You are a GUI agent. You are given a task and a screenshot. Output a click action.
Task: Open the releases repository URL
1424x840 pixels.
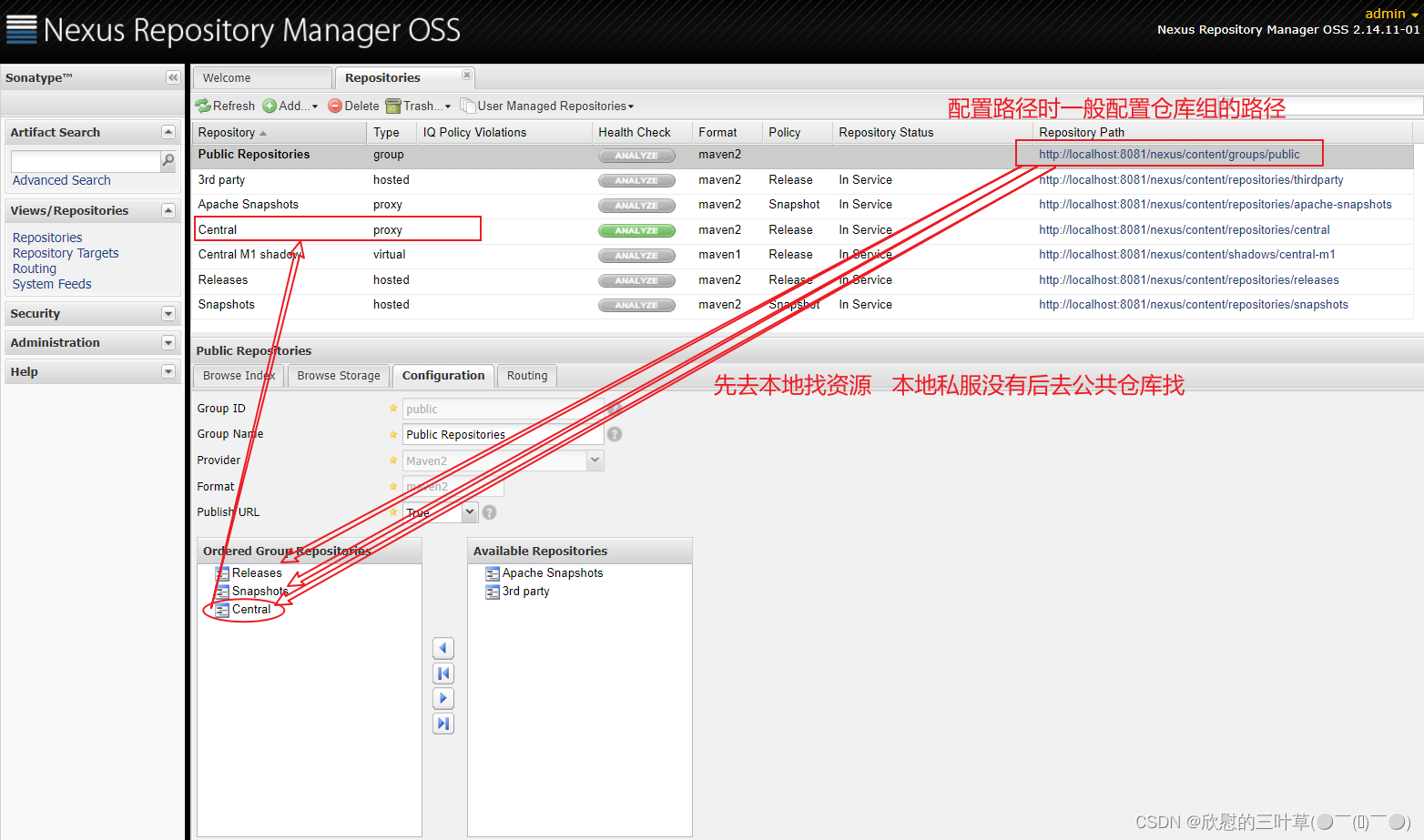(x=1189, y=280)
